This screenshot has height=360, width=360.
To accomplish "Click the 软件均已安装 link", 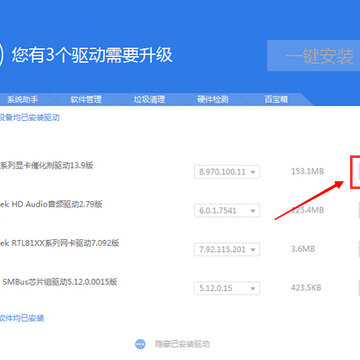I will point(22,318).
